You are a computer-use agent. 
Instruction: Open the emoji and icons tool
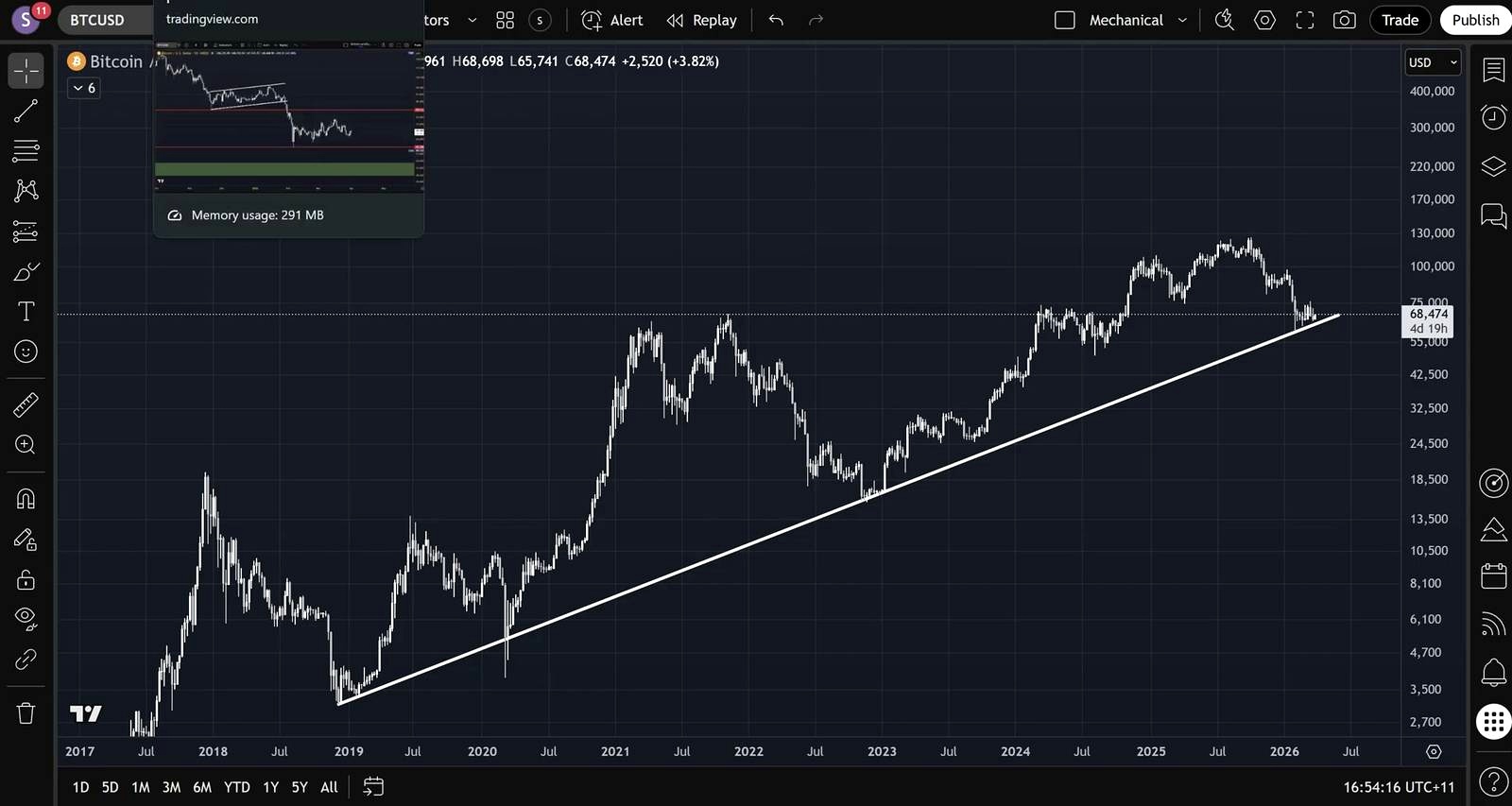coord(26,352)
